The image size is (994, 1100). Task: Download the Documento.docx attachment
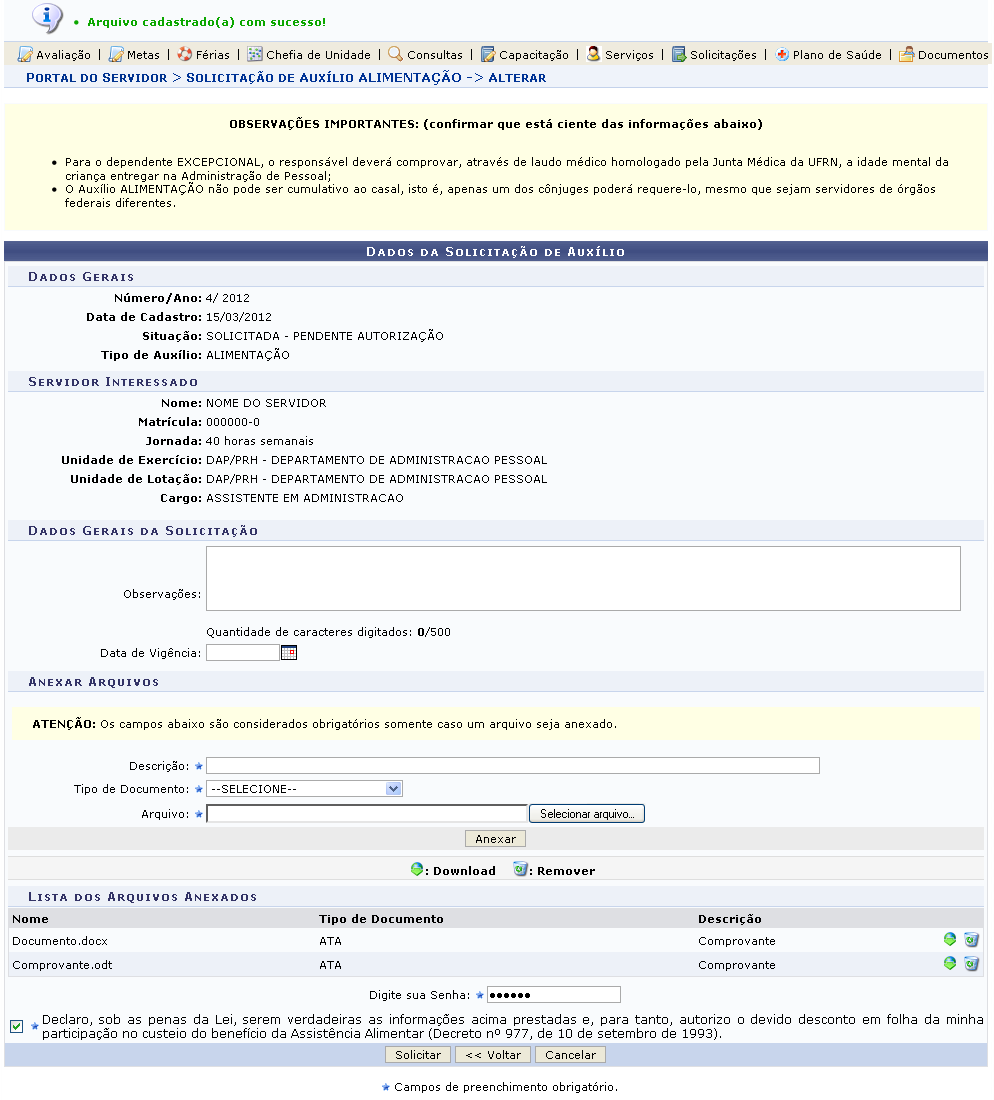tap(950, 939)
